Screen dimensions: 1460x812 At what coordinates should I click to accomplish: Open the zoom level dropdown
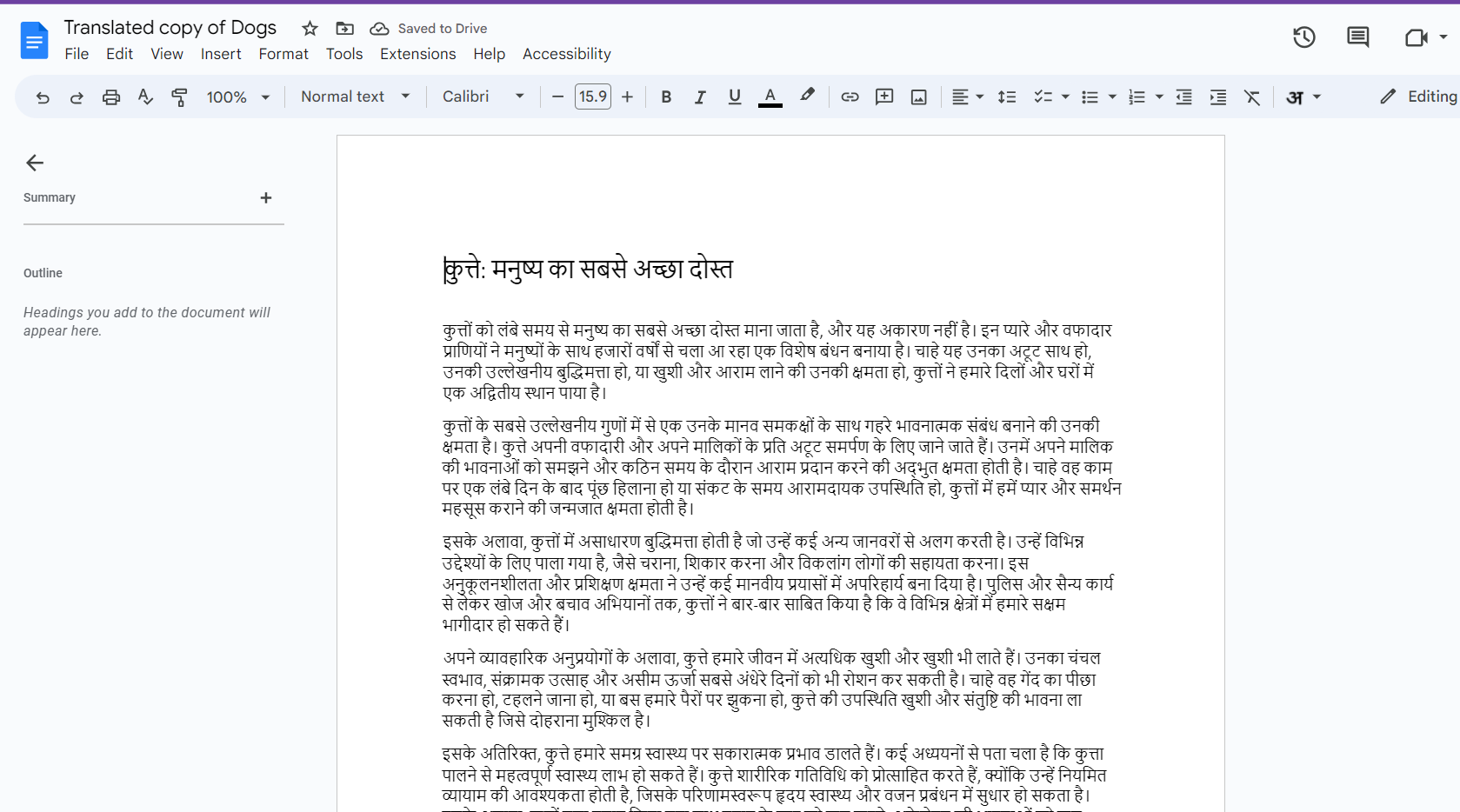tap(238, 97)
